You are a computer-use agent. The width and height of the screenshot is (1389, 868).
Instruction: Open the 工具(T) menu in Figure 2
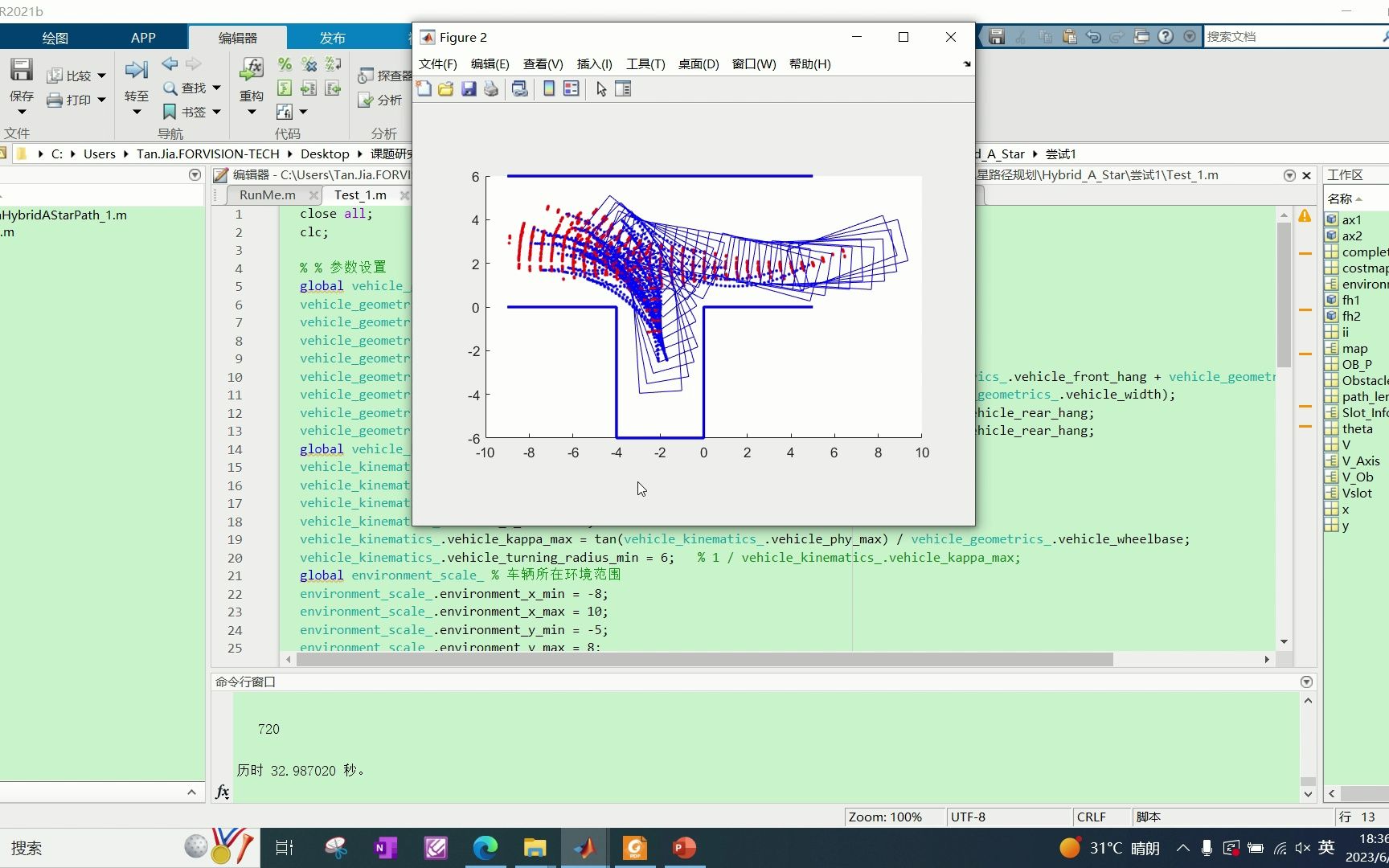(x=645, y=64)
